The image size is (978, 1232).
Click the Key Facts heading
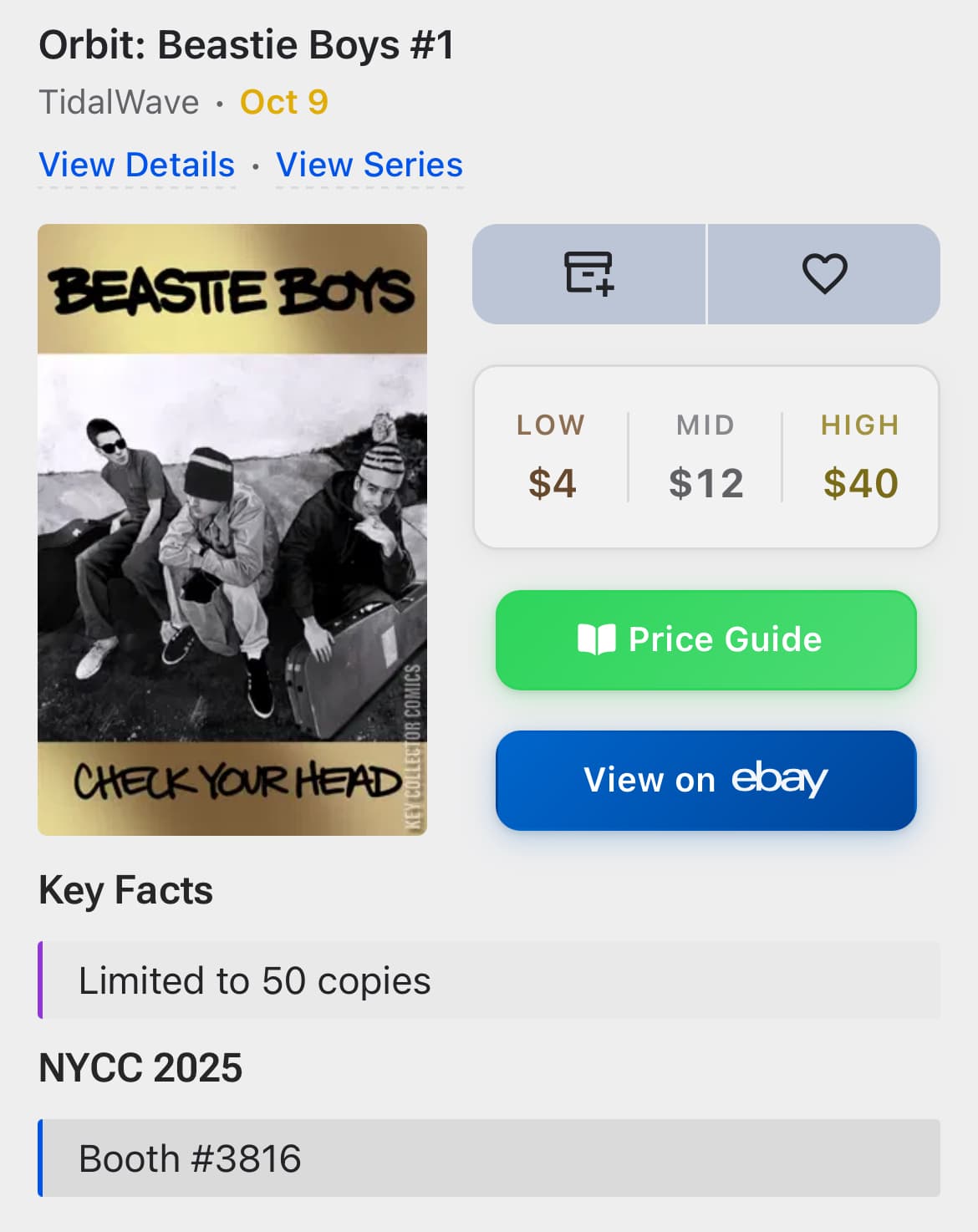(125, 890)
